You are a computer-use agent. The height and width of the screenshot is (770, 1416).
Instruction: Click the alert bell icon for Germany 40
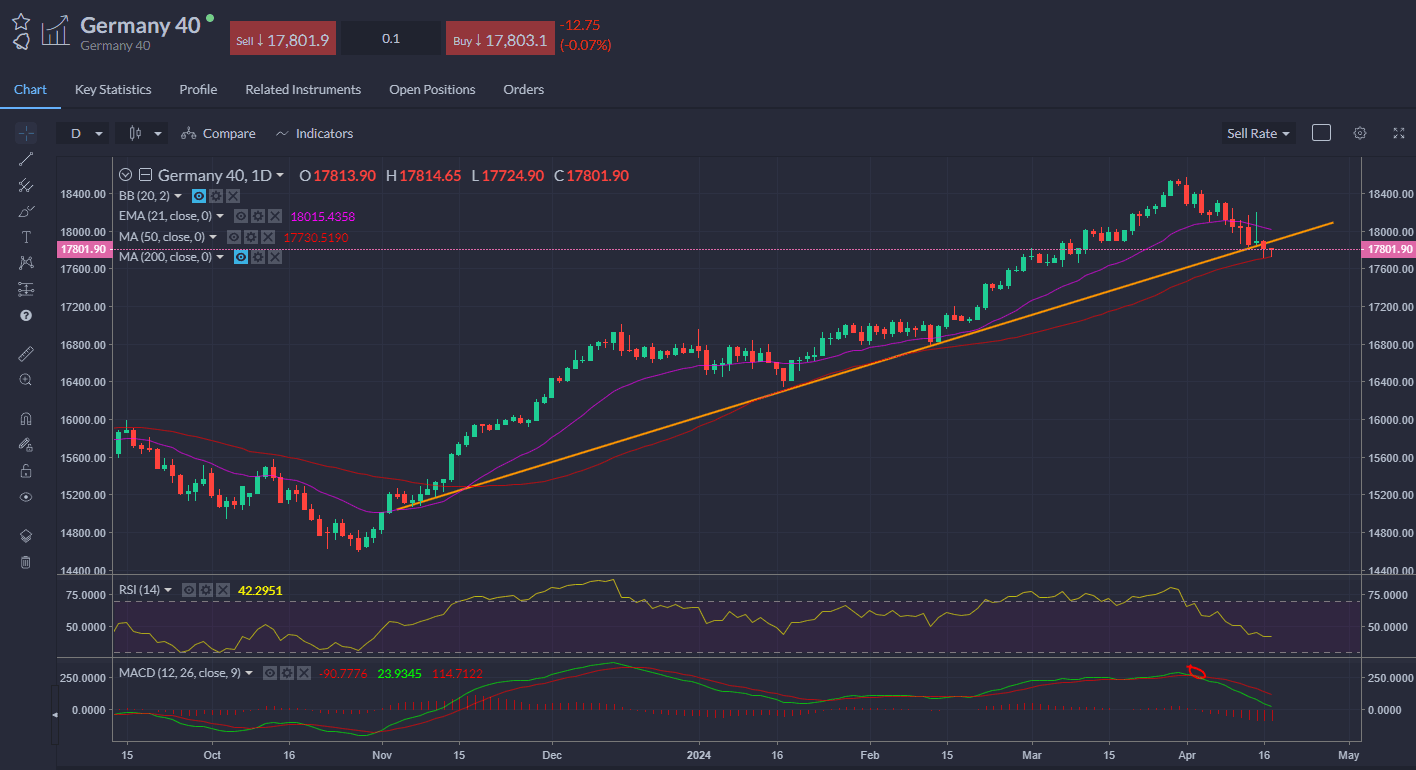pyautogui.click(x=21, y=42)
